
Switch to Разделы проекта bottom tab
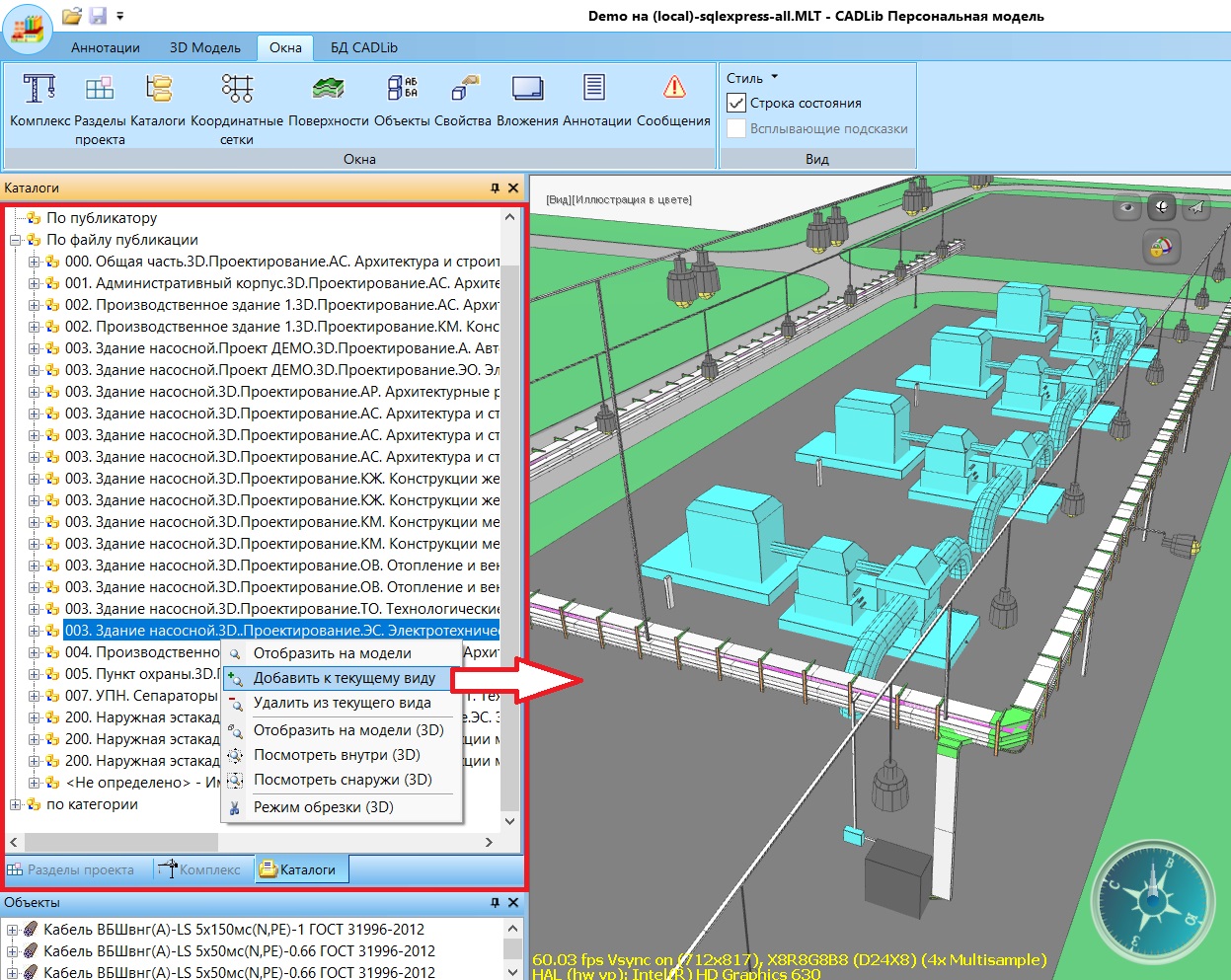pyautogui.click(x=71, y=869)
